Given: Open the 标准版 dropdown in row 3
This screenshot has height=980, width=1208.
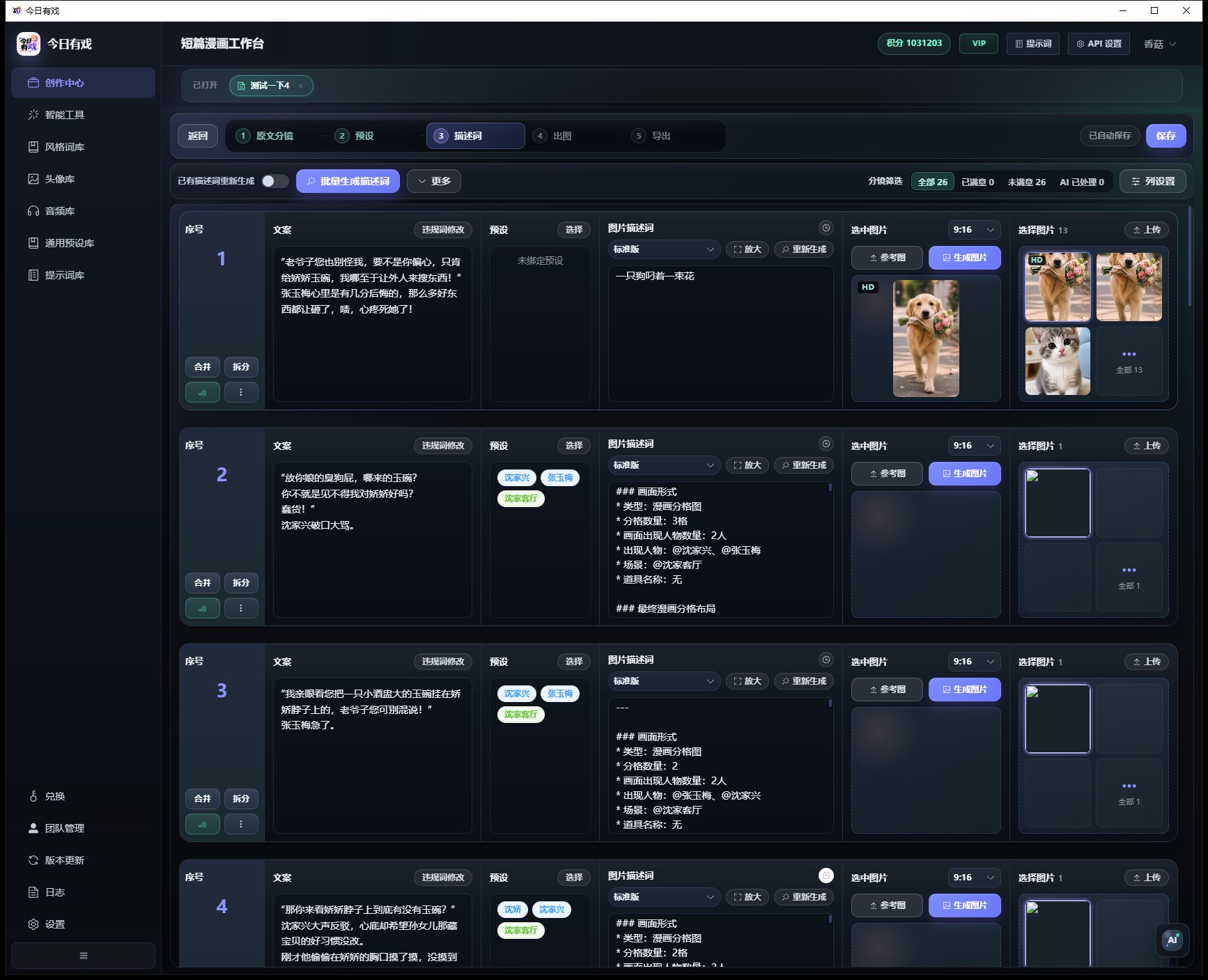Looking at the screenshot, I should 663,681.
